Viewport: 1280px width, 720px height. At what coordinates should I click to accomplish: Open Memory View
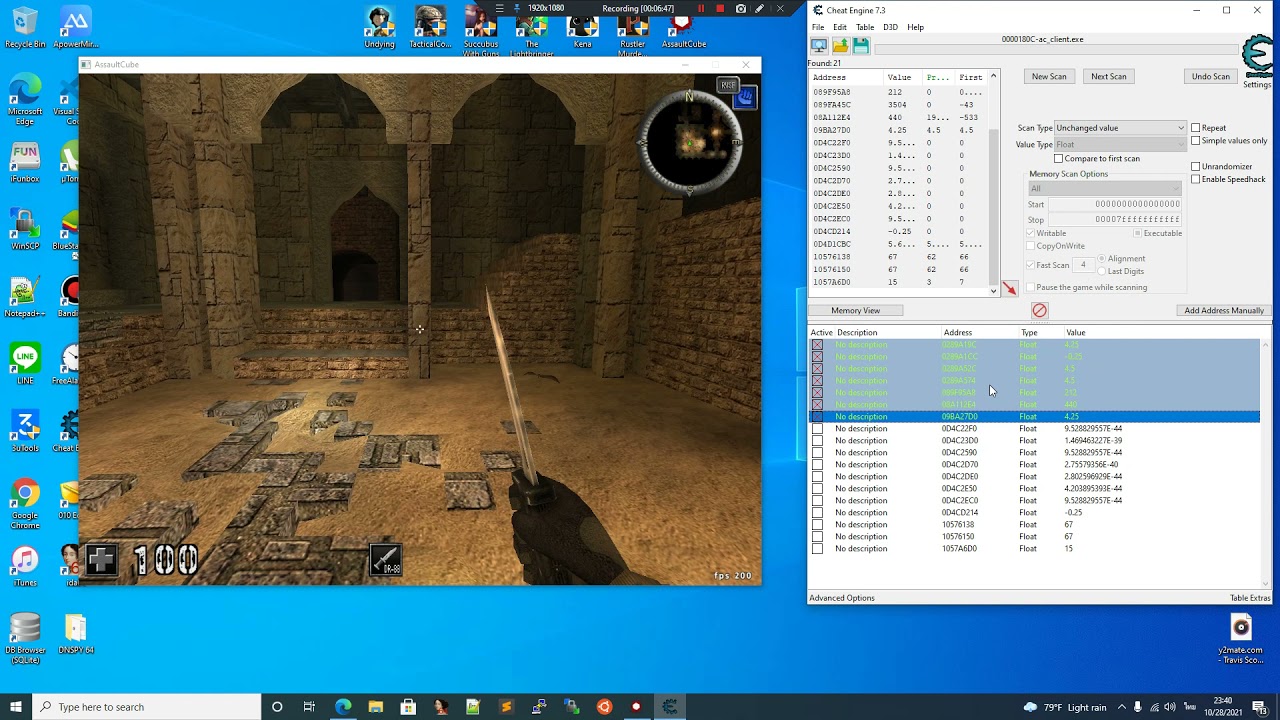click(855, 310)
